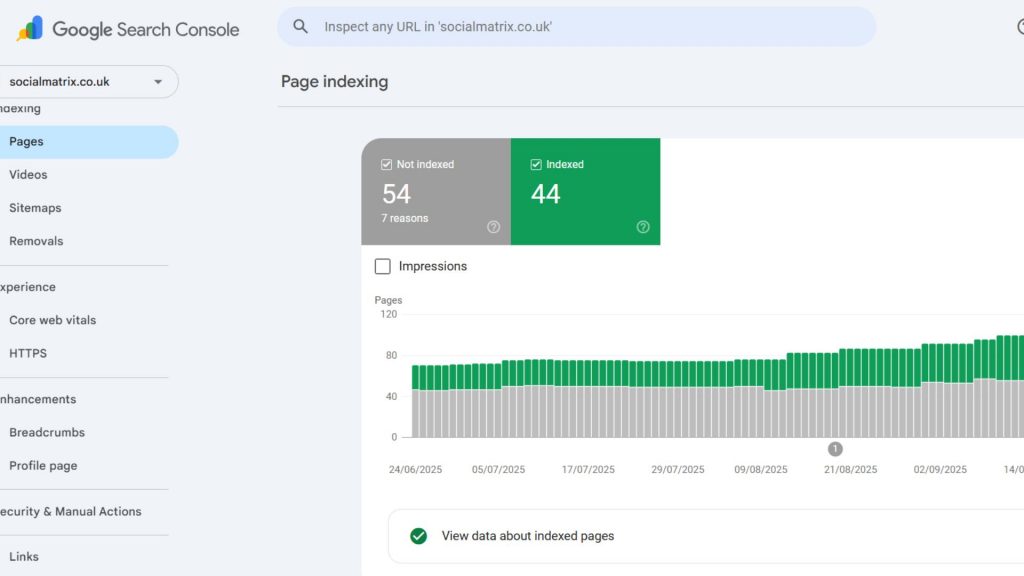
Task: Open help icon on Indexed card
Action: click(x=643, y=227)
